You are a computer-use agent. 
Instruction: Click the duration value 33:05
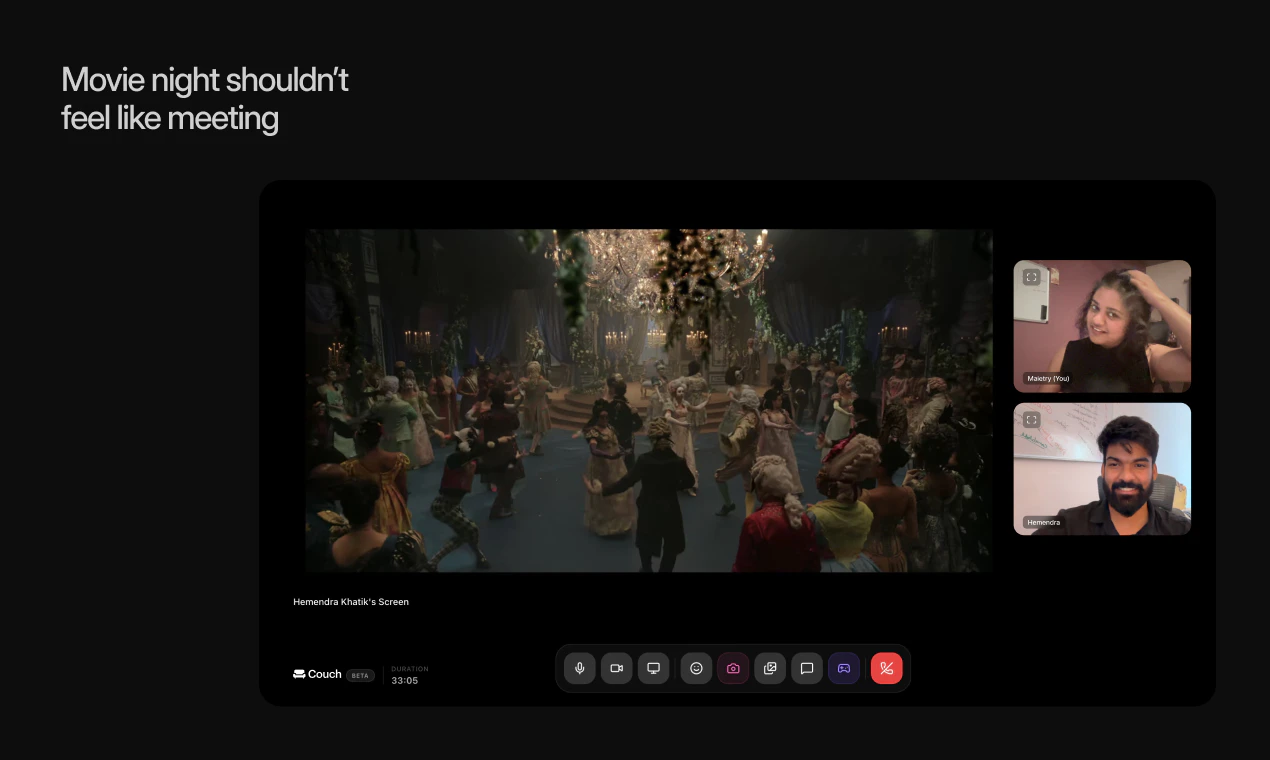405,681
